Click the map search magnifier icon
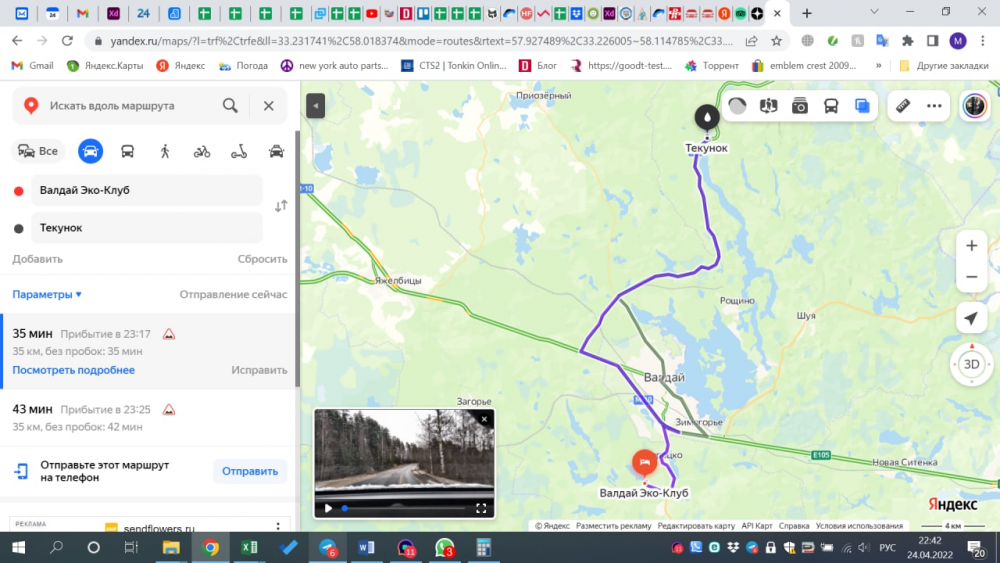 coord(230,106)
